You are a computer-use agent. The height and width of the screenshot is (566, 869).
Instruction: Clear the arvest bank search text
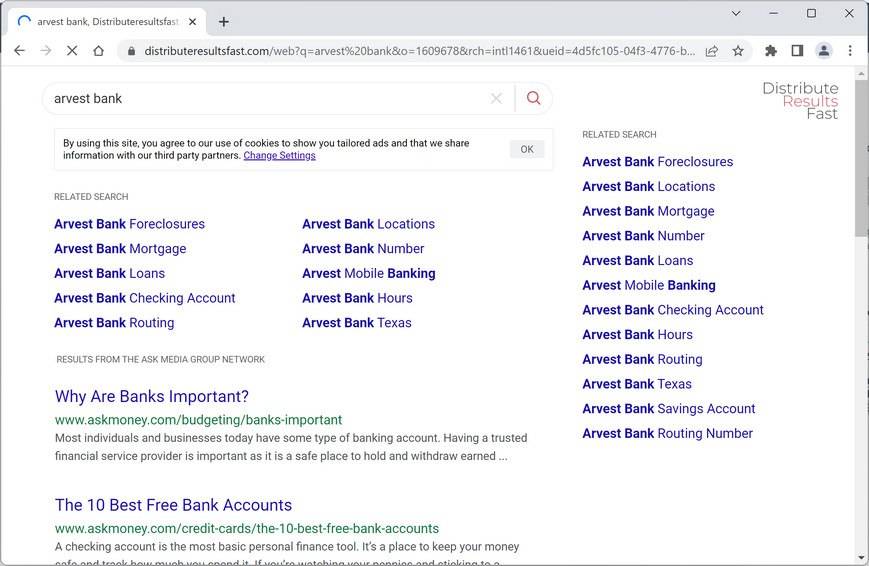(x=496, y=98)
